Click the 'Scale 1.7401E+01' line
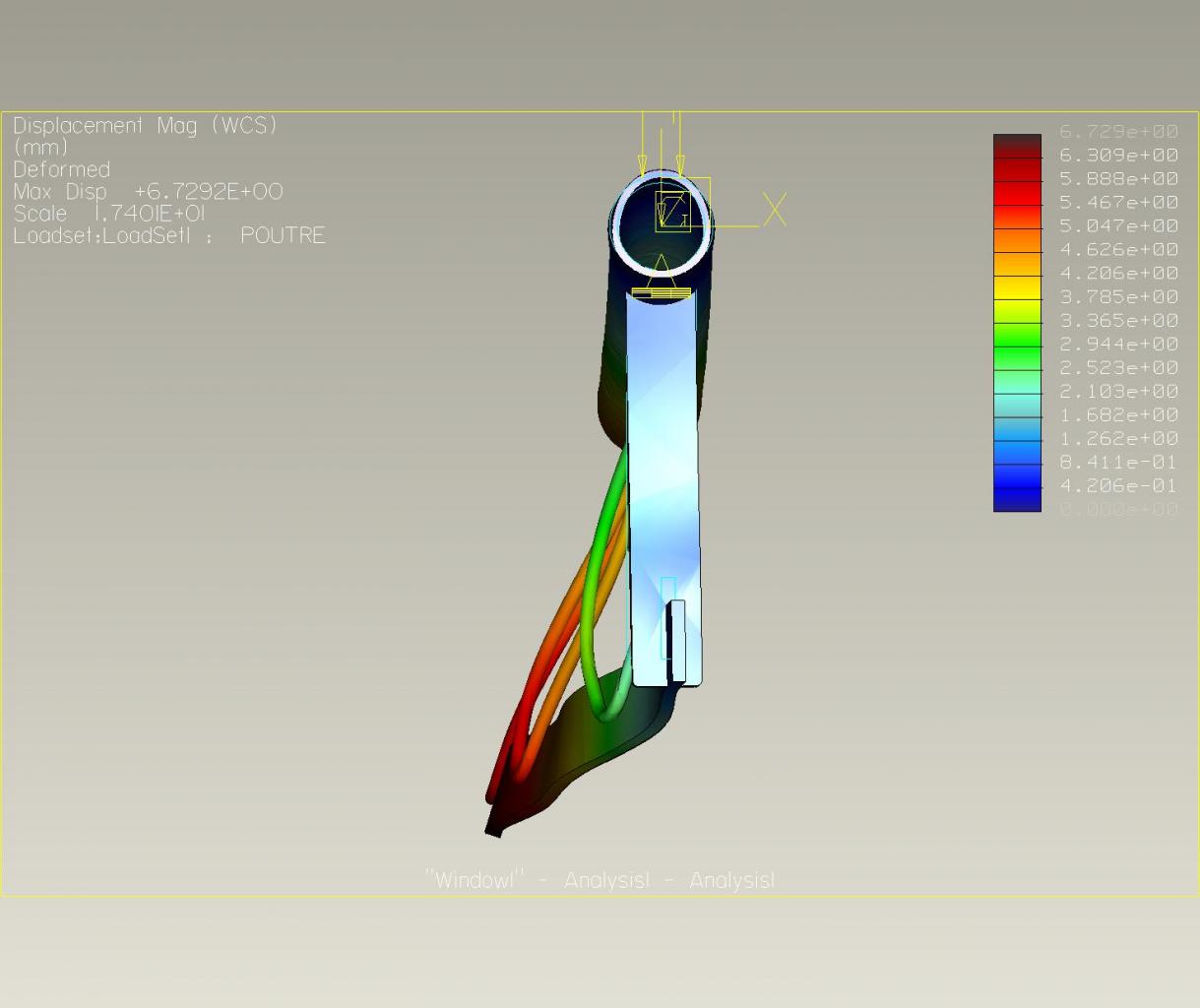The height and width of the screenshot is (1008, 1200). tap(109, 214)
